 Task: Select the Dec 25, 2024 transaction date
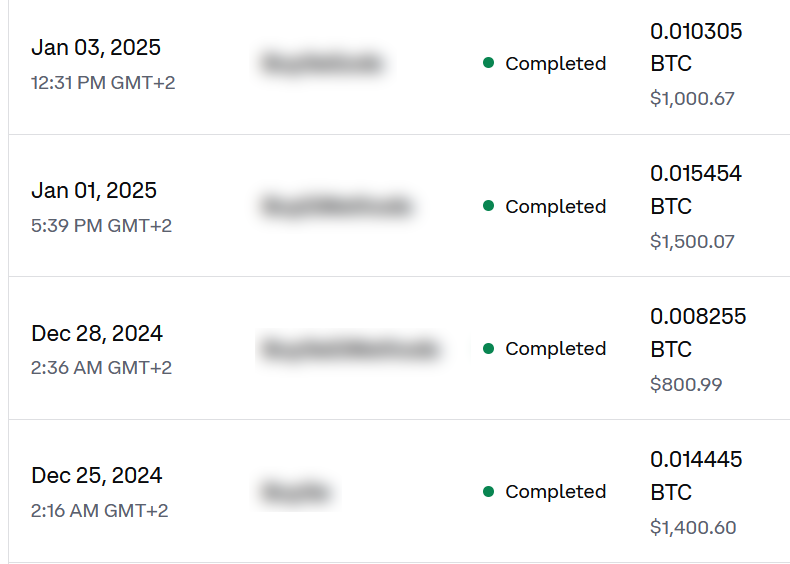(x=97, y=476)
